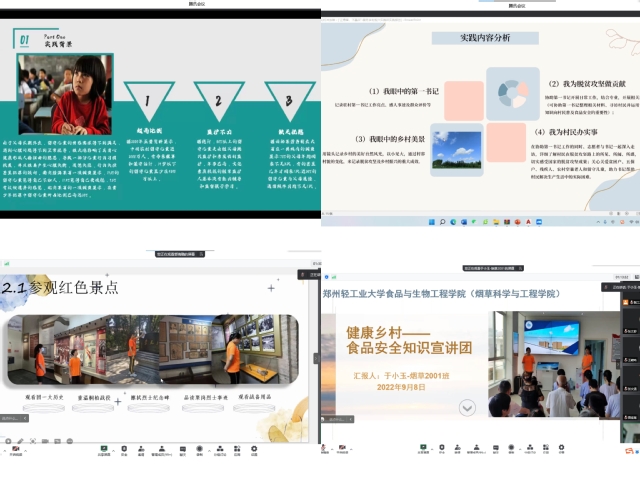The image size is (640, 480).
Task: Click the Windows Start button in the top-right taskbar
Action: click(x=433, y=221)
